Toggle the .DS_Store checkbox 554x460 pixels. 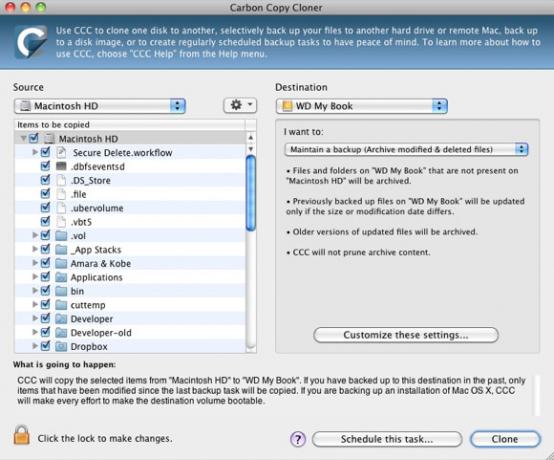click(x=45, y=180)
